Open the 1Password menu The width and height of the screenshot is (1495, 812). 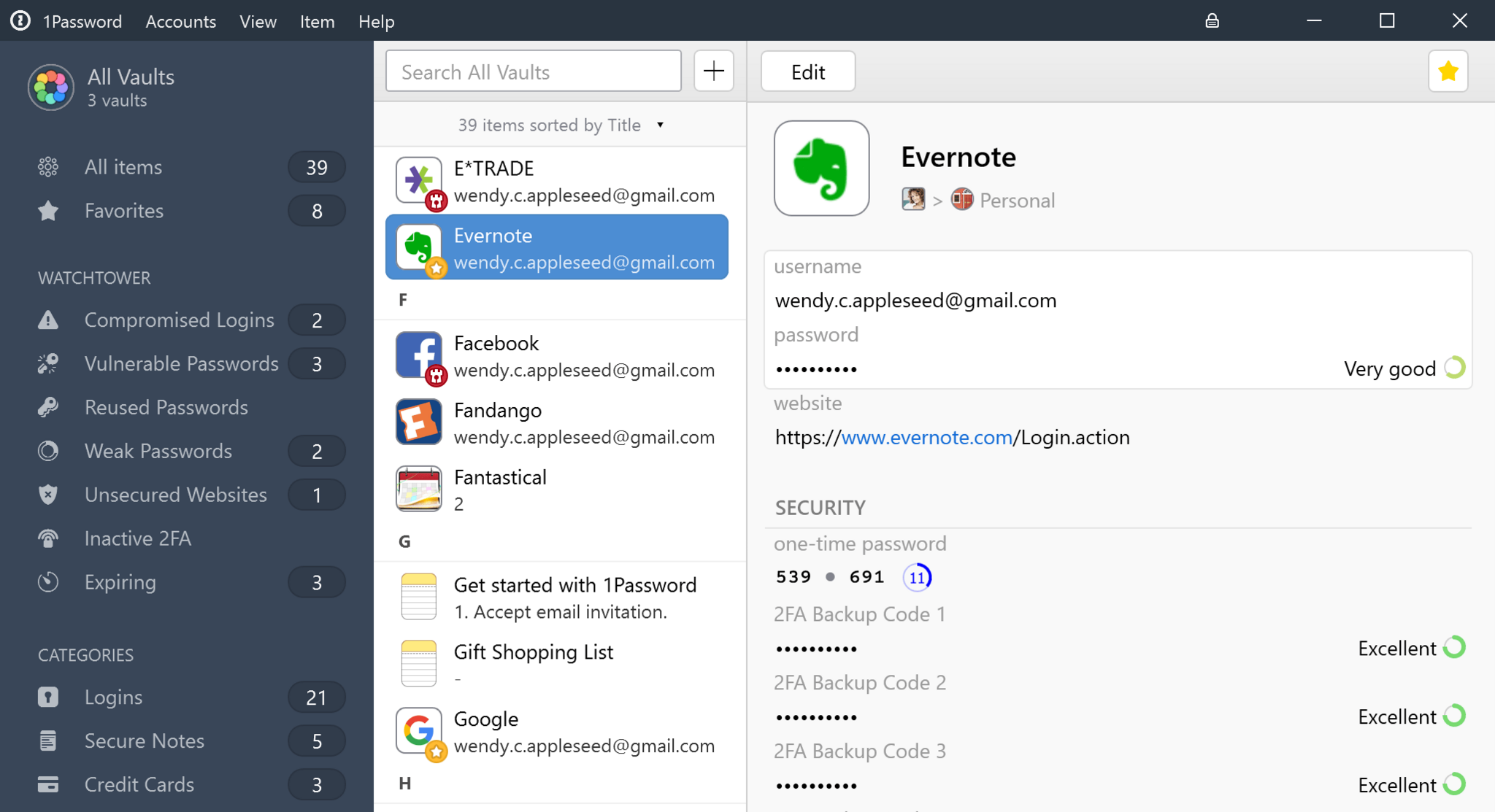(82, 22)
